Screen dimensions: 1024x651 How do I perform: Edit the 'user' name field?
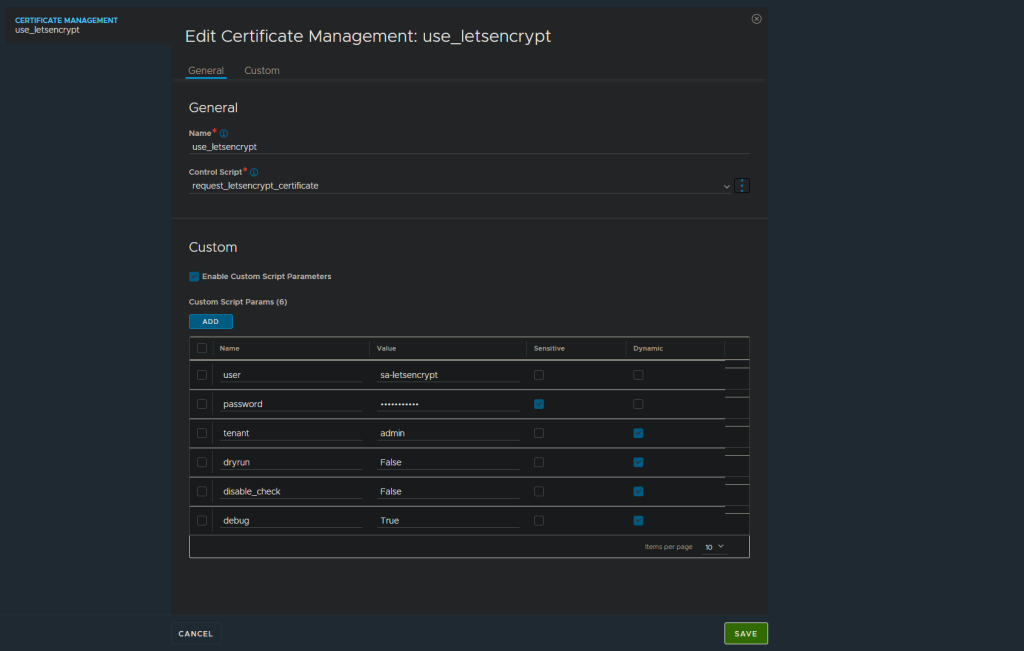(x=291, y=375)
